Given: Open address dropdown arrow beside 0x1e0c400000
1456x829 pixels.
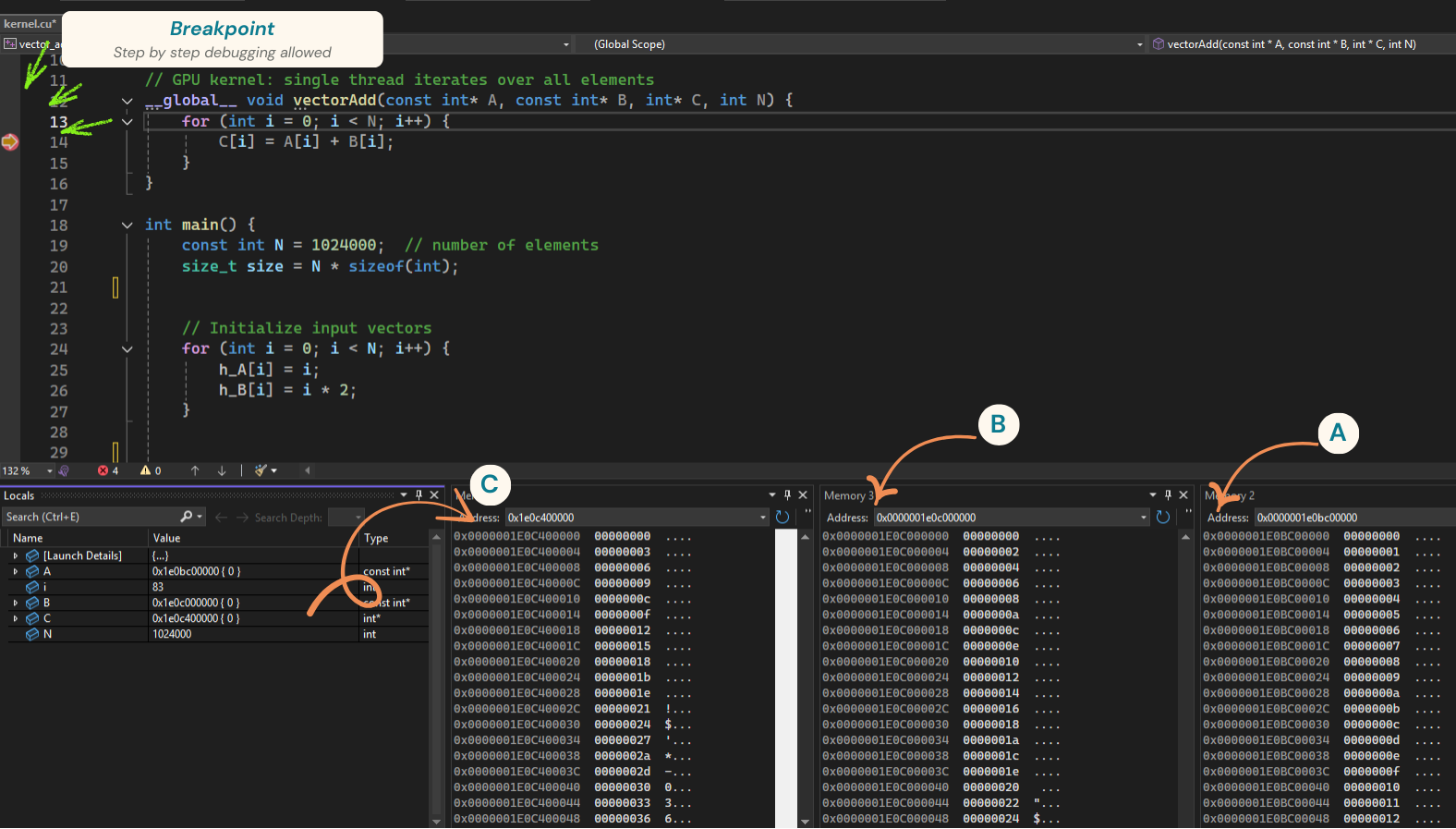Looking at the screenshot, I should click(x=763, y=518).
